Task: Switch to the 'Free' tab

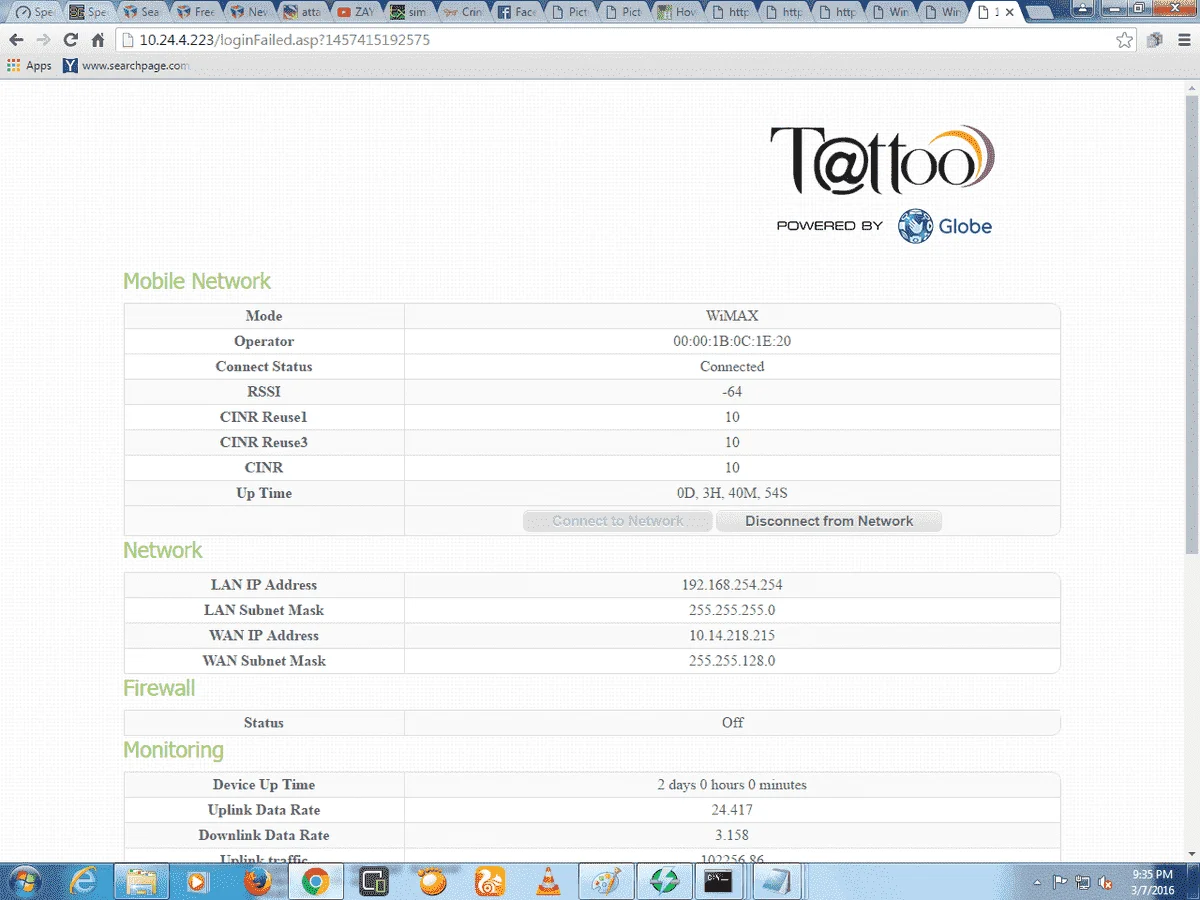Action: [195, 13]
